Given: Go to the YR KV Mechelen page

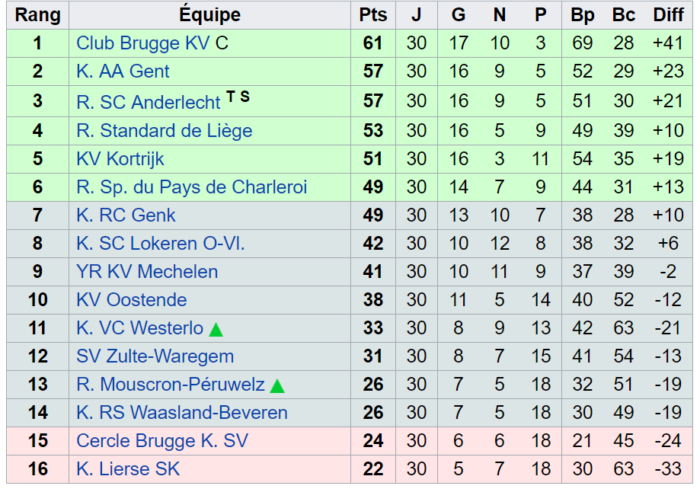Looking at the screenshot, I should 147,271.
